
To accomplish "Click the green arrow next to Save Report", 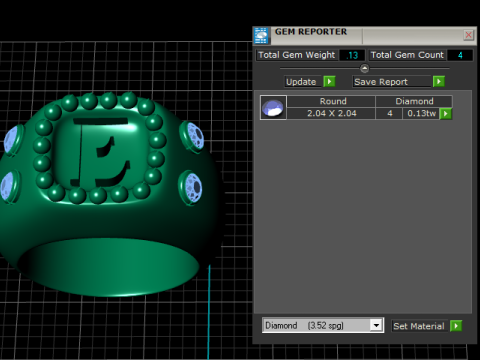I will (x=439, y=82).
